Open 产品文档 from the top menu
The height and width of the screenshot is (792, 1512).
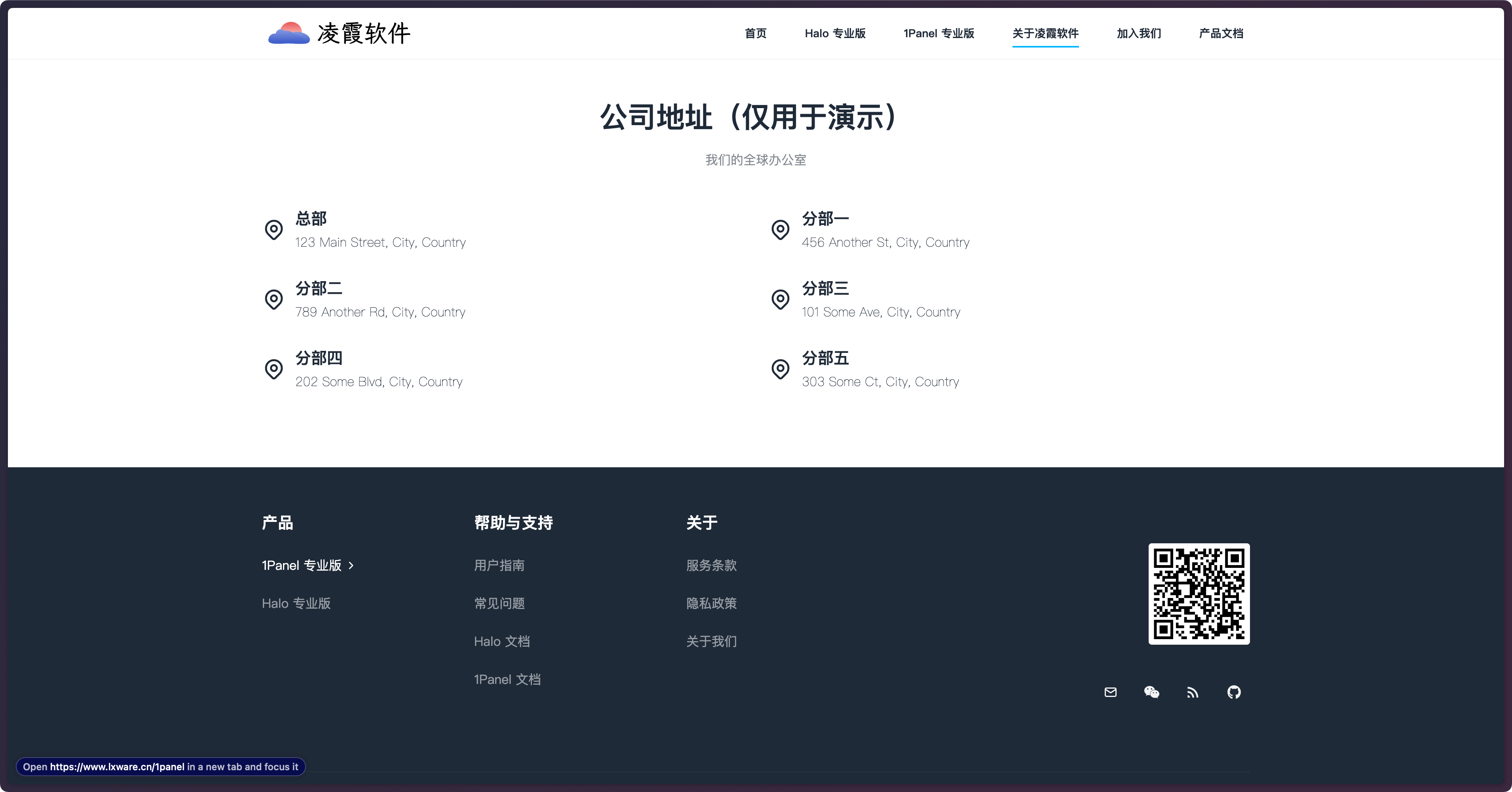click(x=1221, y=34)
